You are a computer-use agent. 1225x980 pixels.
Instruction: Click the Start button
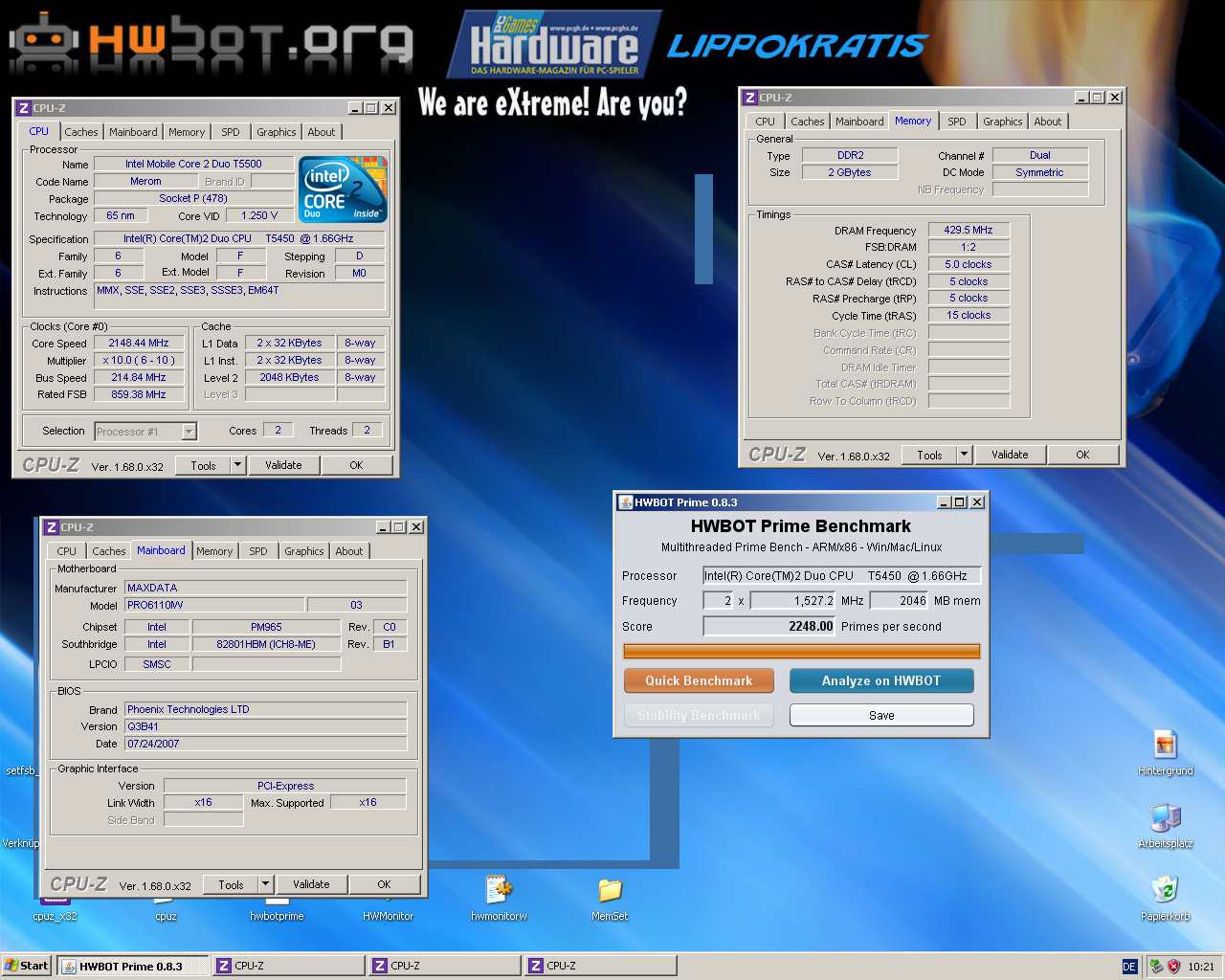tap(26, 966)
